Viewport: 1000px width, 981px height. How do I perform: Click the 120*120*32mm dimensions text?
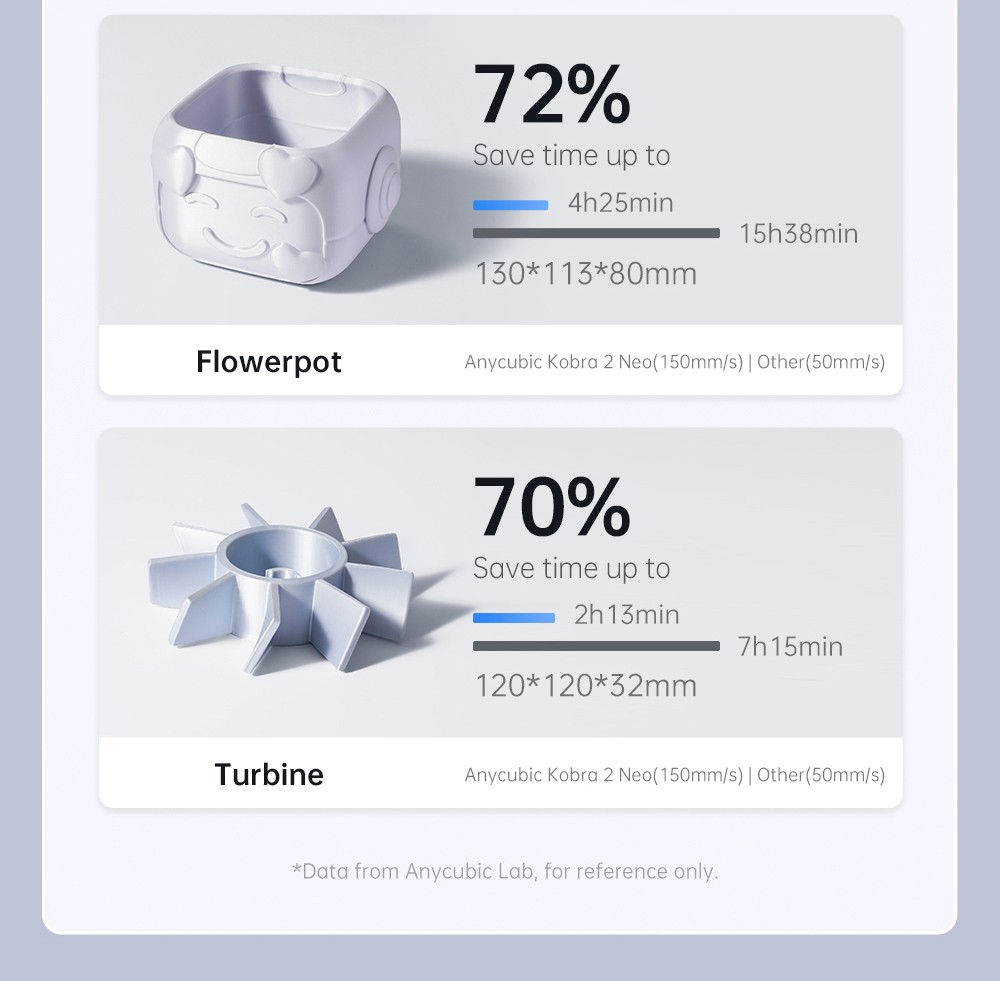[585, 686]
